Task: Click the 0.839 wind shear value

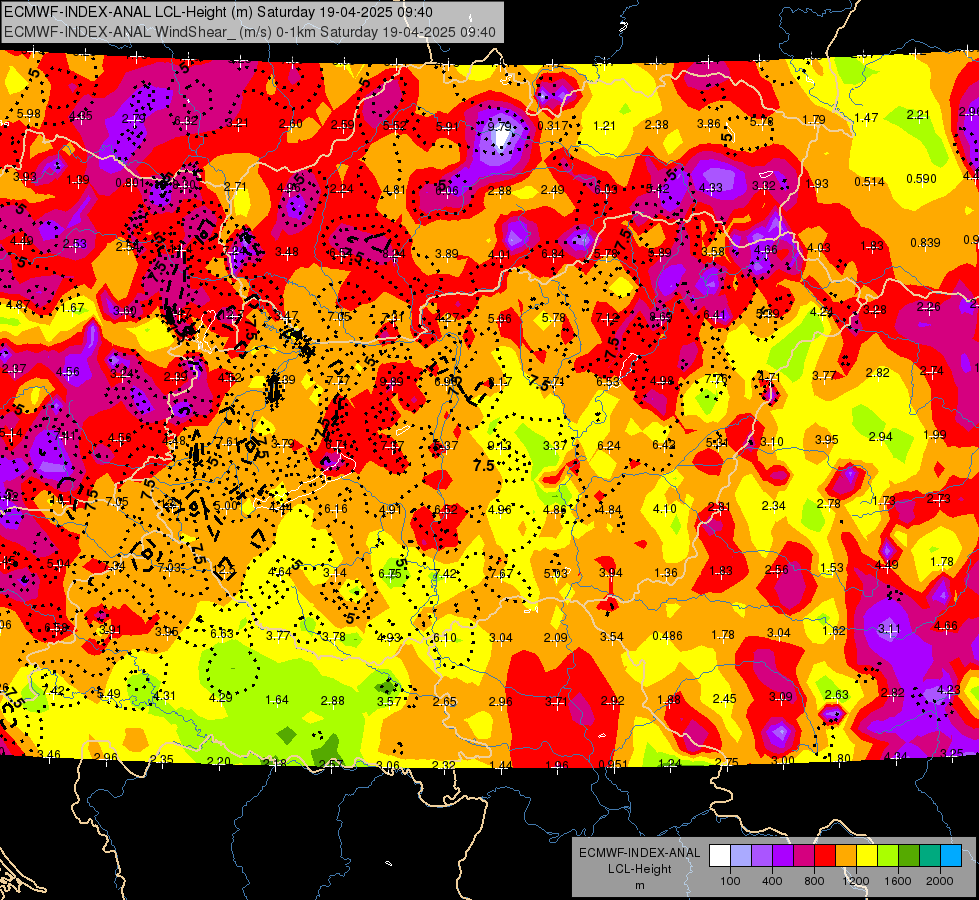Action: point(925,242)
